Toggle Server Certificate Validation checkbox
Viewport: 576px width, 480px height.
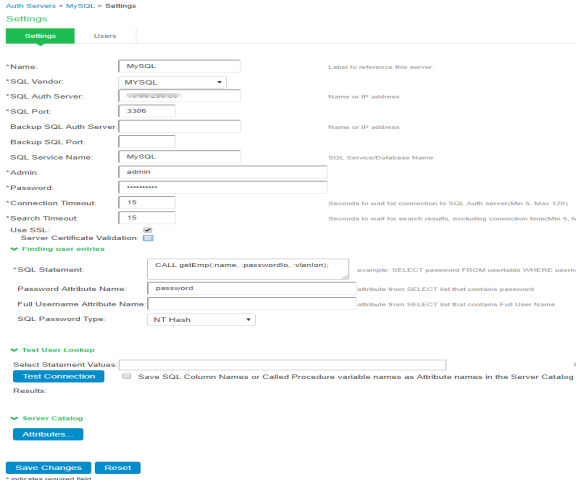[148, 238]
